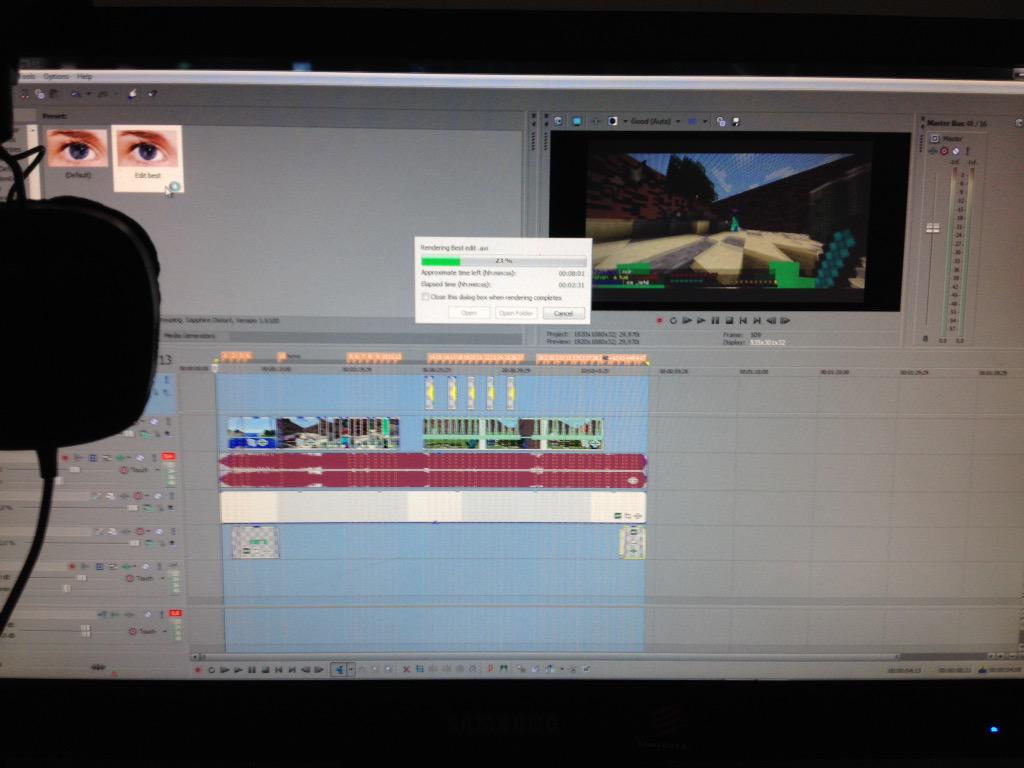Toggle Loop Playback under video preview

[673, 321]
